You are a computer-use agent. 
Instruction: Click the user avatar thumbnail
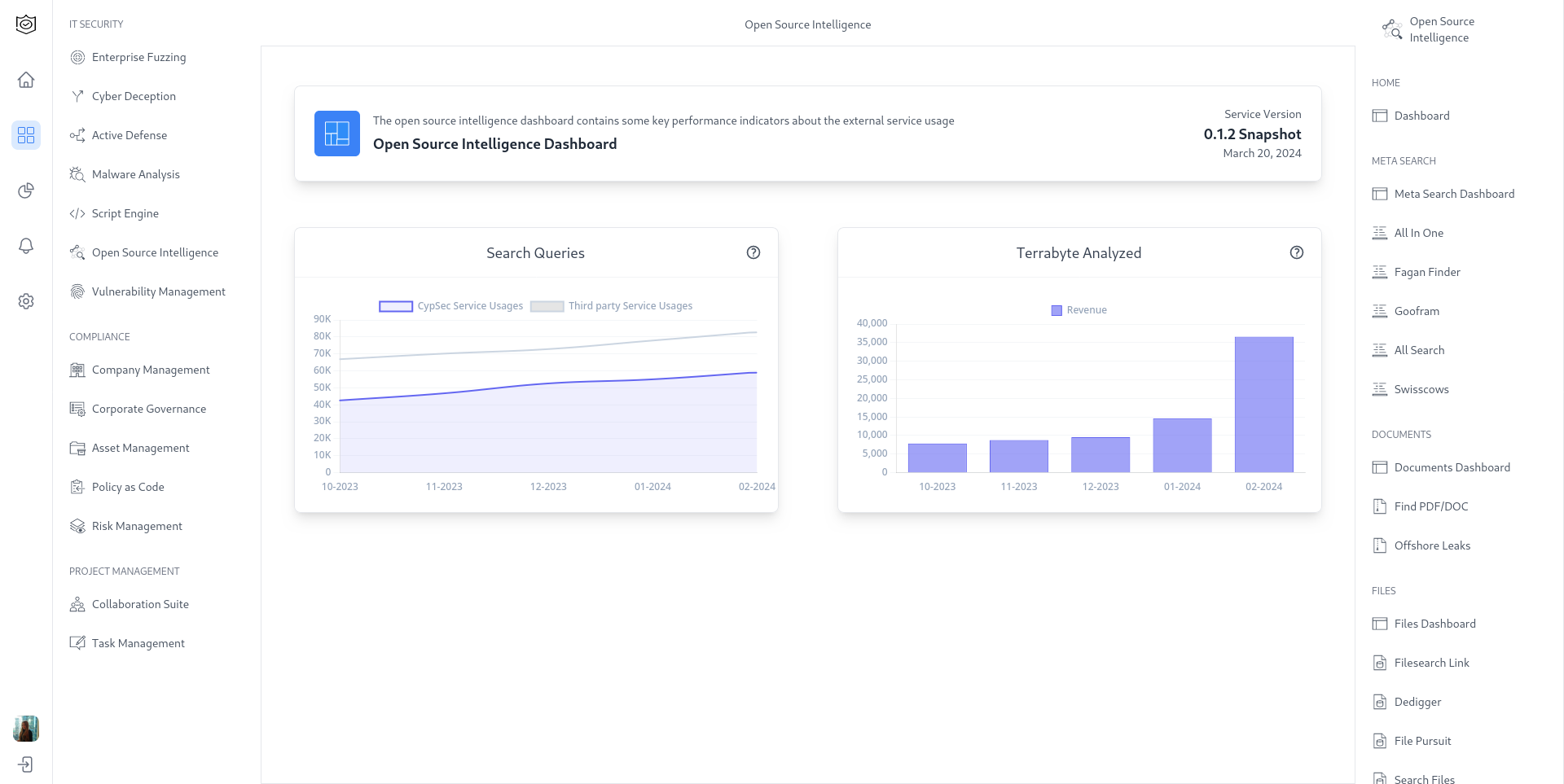pos(26,729)
